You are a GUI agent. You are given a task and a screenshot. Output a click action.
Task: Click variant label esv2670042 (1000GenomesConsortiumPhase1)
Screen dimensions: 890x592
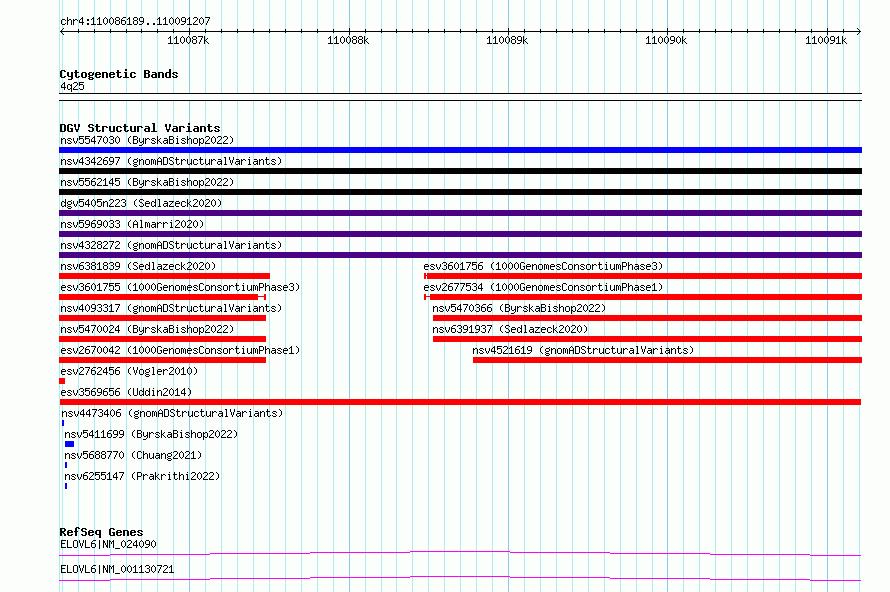click(x=180, y=350)
